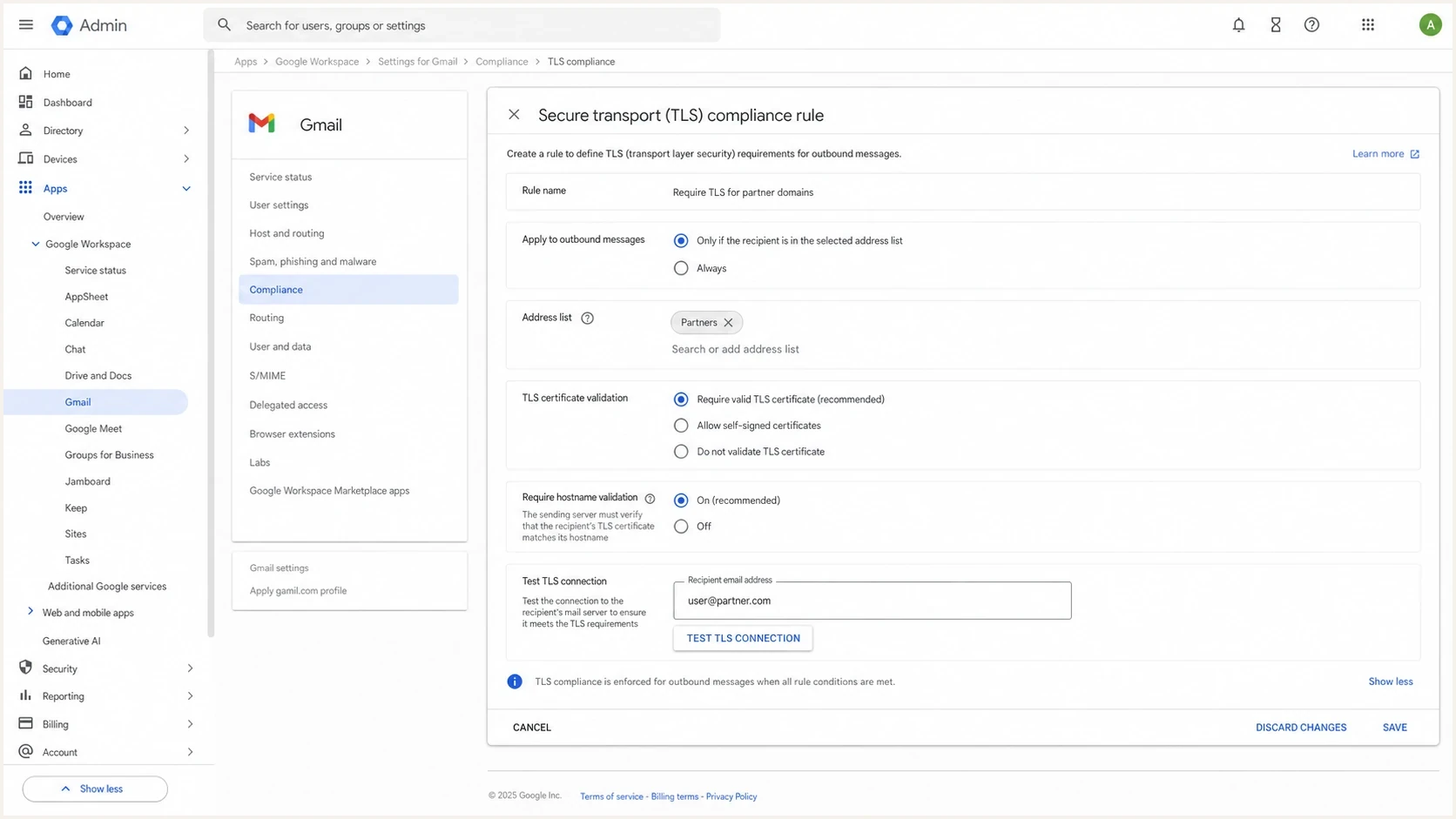Viewport: 1456px width, 819px height.
Task: Turn hostname validation Off
Action: point(681,527)
